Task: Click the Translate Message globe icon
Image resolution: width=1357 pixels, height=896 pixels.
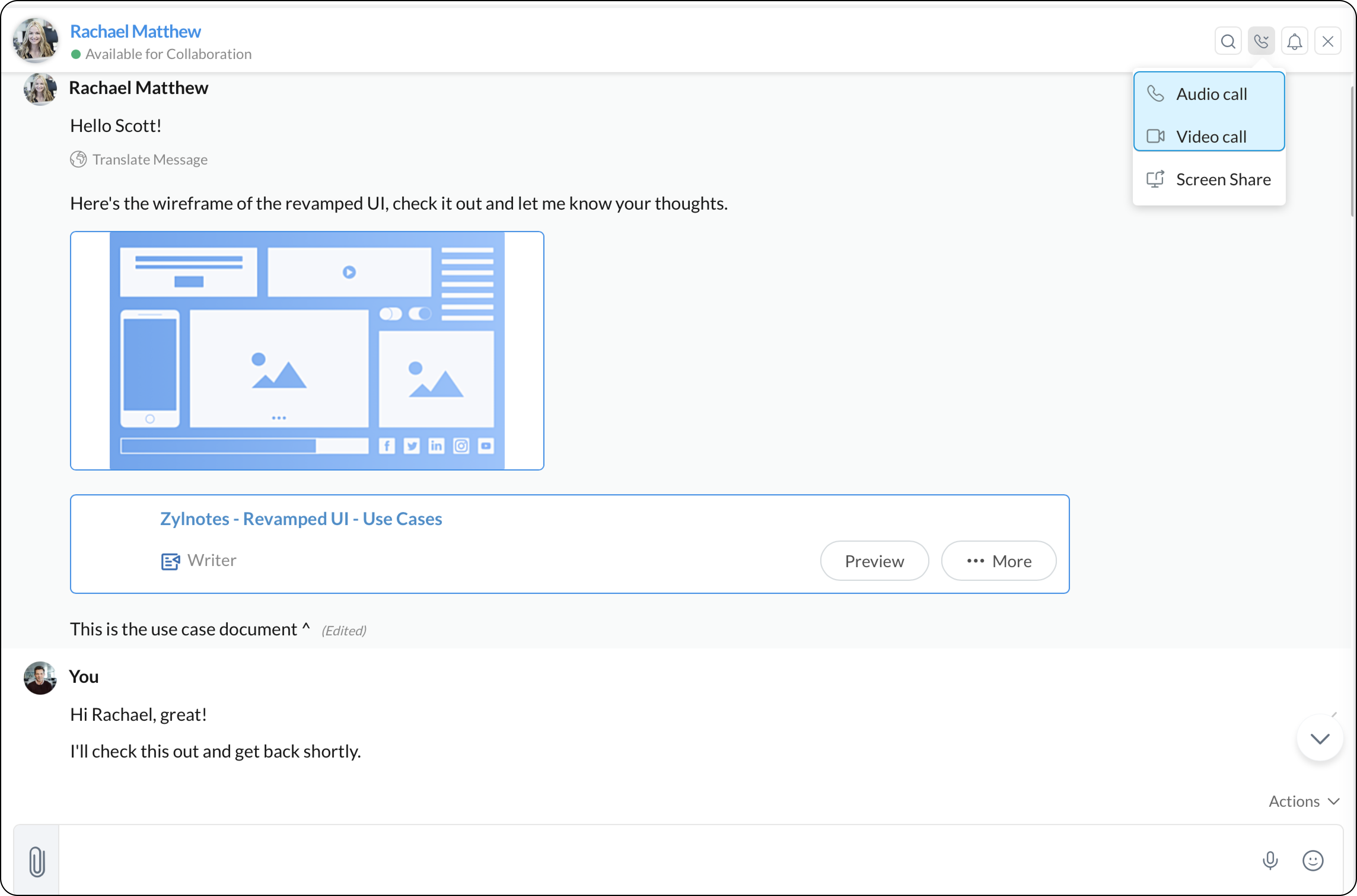Action: [x=78, y=159]
